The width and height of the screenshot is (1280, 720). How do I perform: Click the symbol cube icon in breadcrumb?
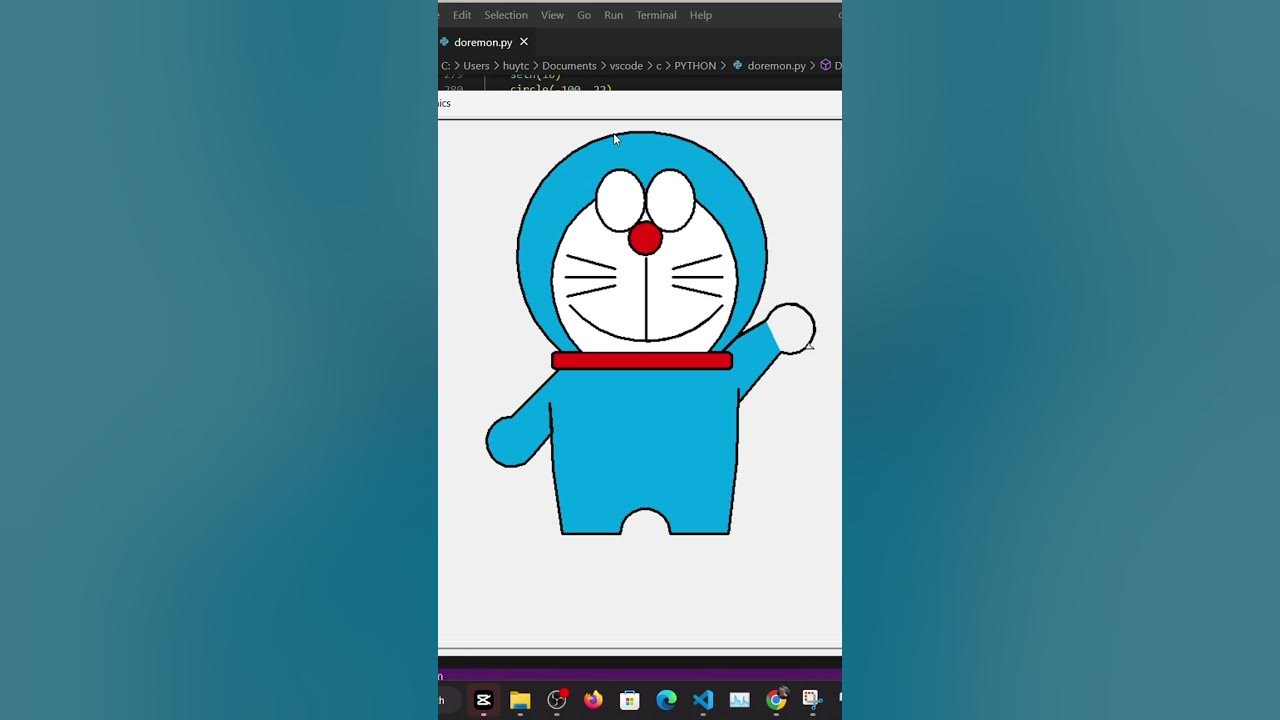(x=826, y=65)
